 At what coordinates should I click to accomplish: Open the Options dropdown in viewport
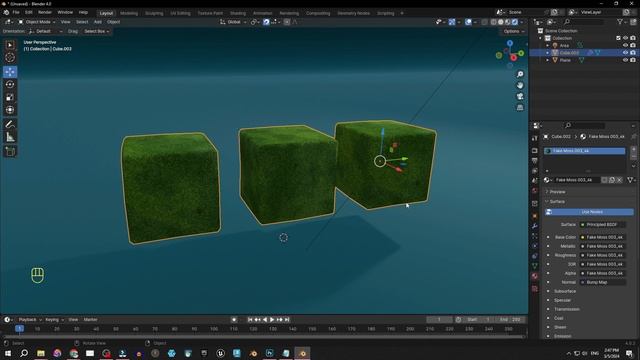click(x=513, y=31)
